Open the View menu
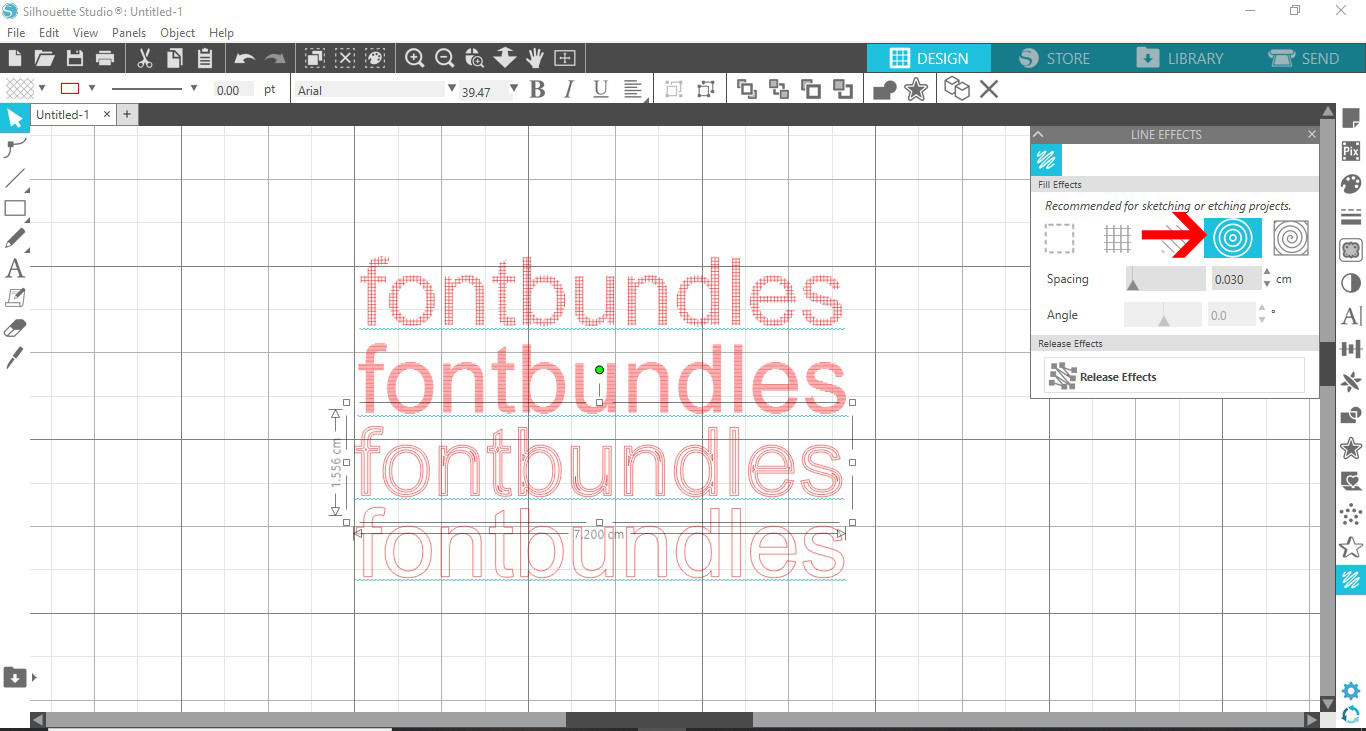The width and height of the screenshot is (1366, 731). pos(85,32)
